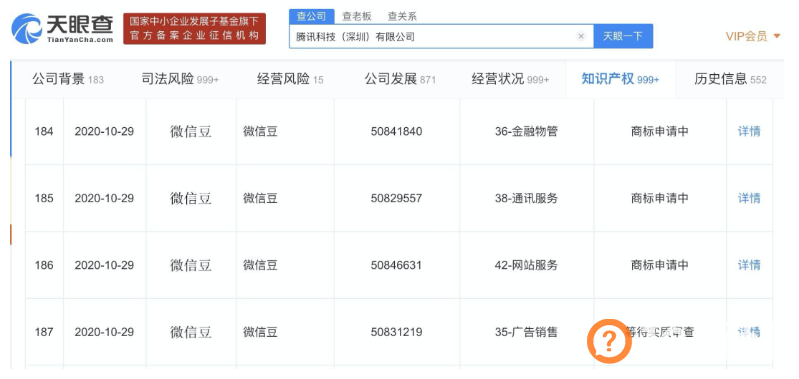
Task: Open the orange help chat bubble
Action: 609,341
